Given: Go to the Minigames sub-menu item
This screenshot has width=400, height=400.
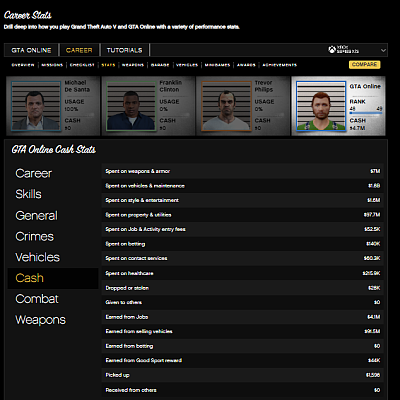Looking at the screenshot, I should coord(217,65).
